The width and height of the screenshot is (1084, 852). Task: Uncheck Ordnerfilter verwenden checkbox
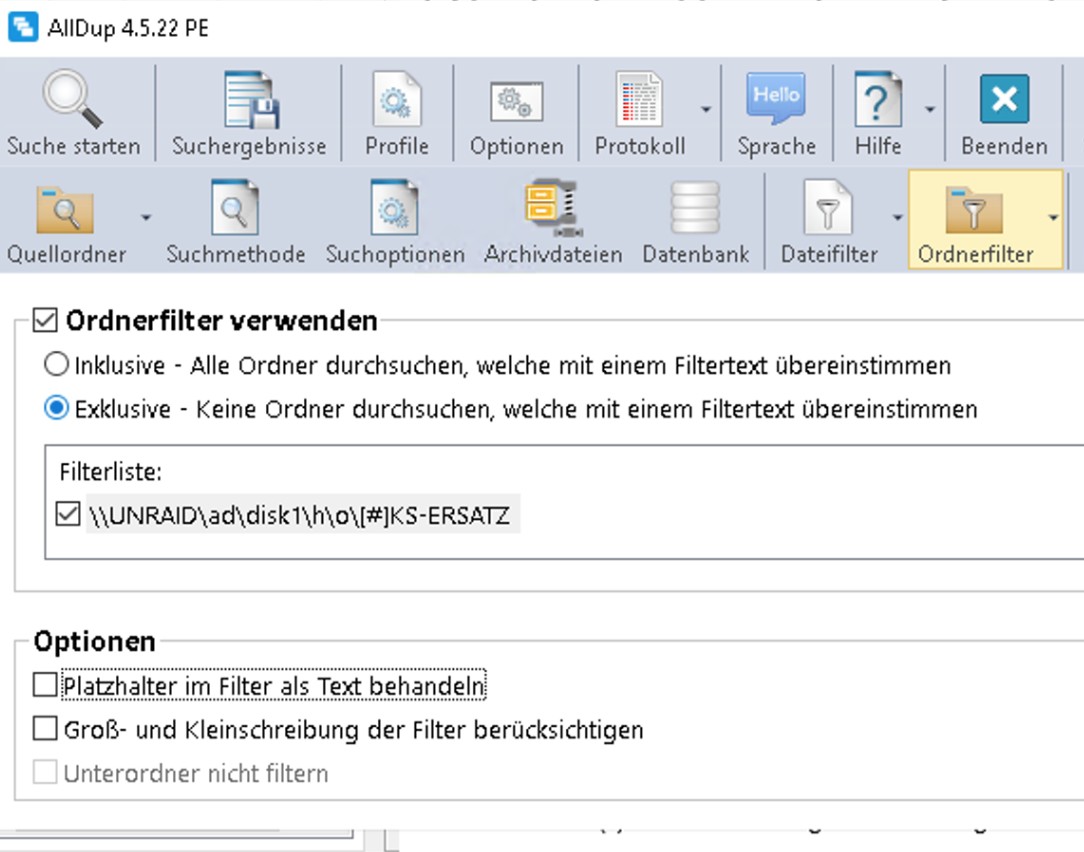pos(45,321)
